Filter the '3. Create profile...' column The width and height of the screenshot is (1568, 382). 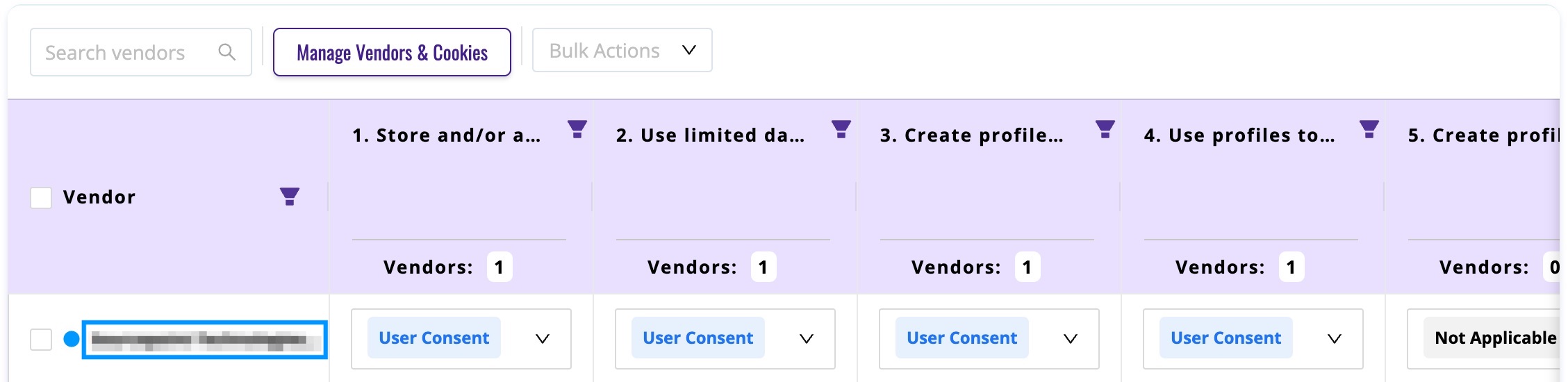point(1105,129)
